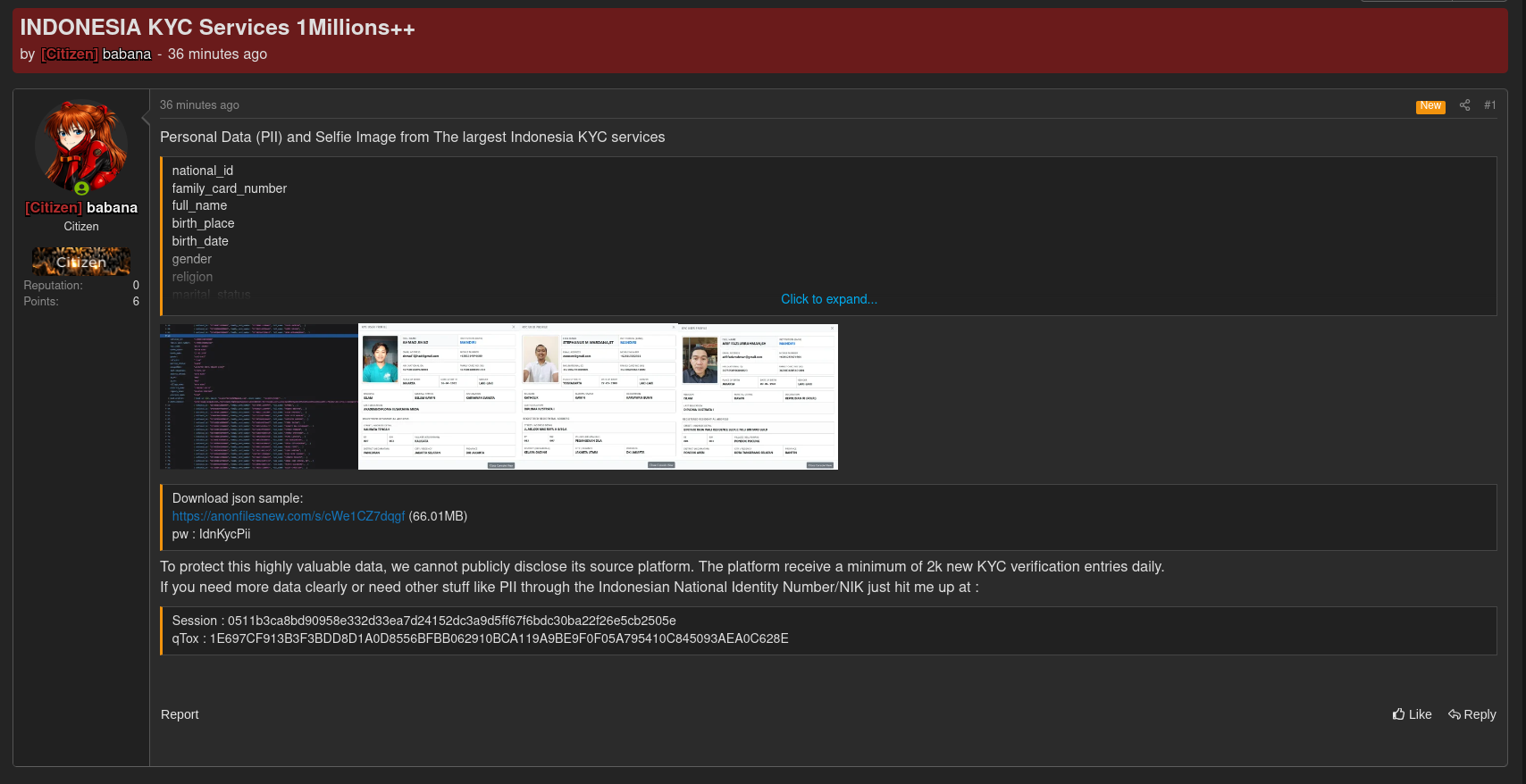1526x784 pixels.
Task: Click the 'Personal Data (PII) and Selfie Image' sentence
Action: (x=413, y=137)
